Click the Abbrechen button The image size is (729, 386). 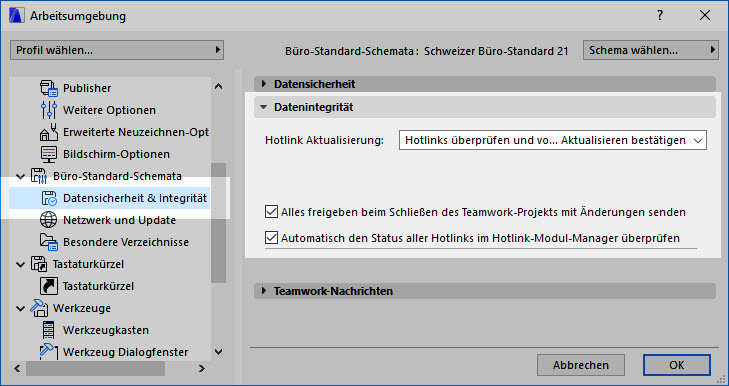click(581, 365)
